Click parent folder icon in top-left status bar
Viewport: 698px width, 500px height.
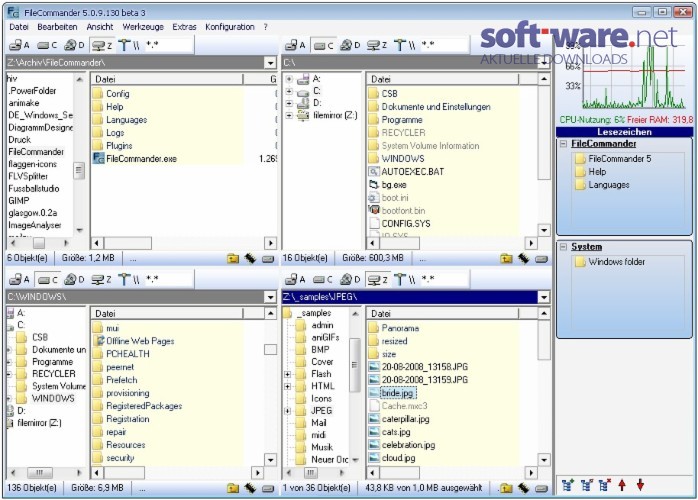point(233,258)
